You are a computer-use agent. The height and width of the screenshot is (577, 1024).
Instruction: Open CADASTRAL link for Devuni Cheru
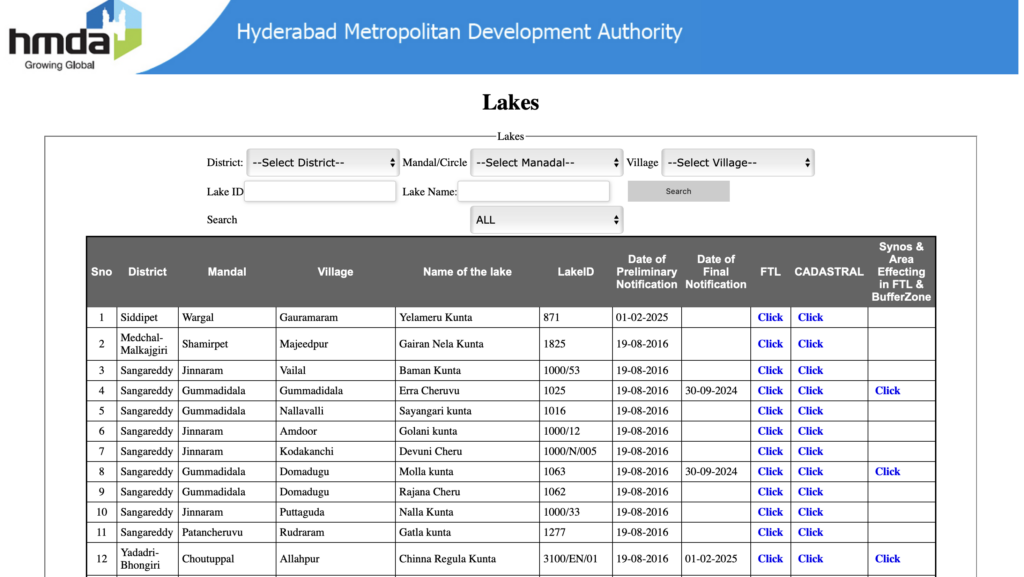click(810, 451)
